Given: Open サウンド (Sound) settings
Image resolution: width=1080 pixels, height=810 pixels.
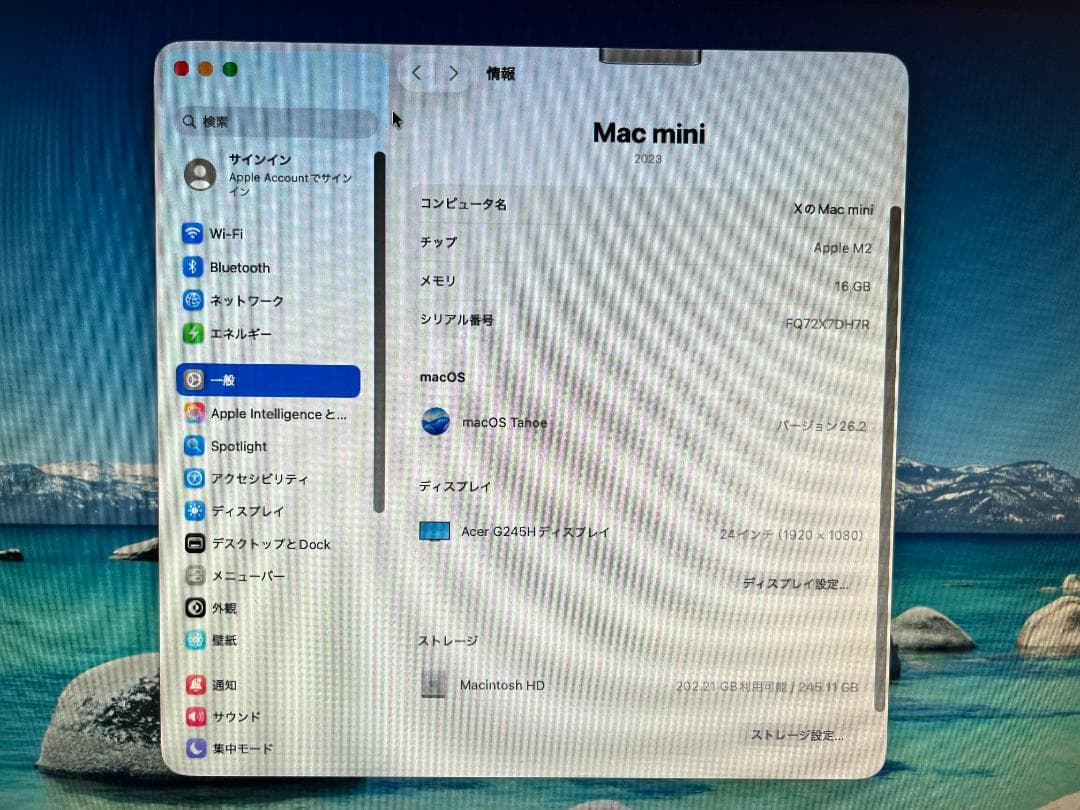Looking at the screenshot, I should click(238, 716).
